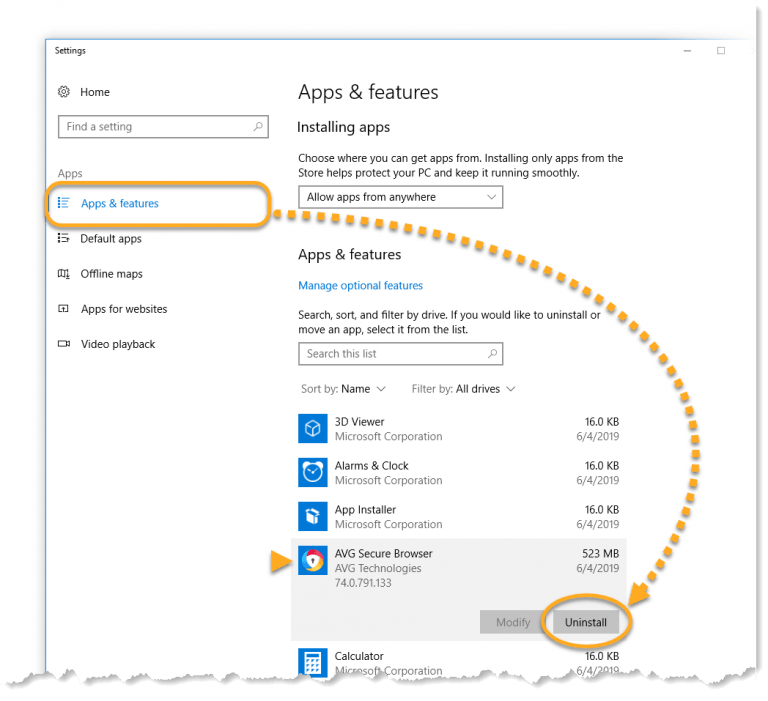Click the App Installer box icon
This screenshot has width=768, height=701.
point(312,516)
